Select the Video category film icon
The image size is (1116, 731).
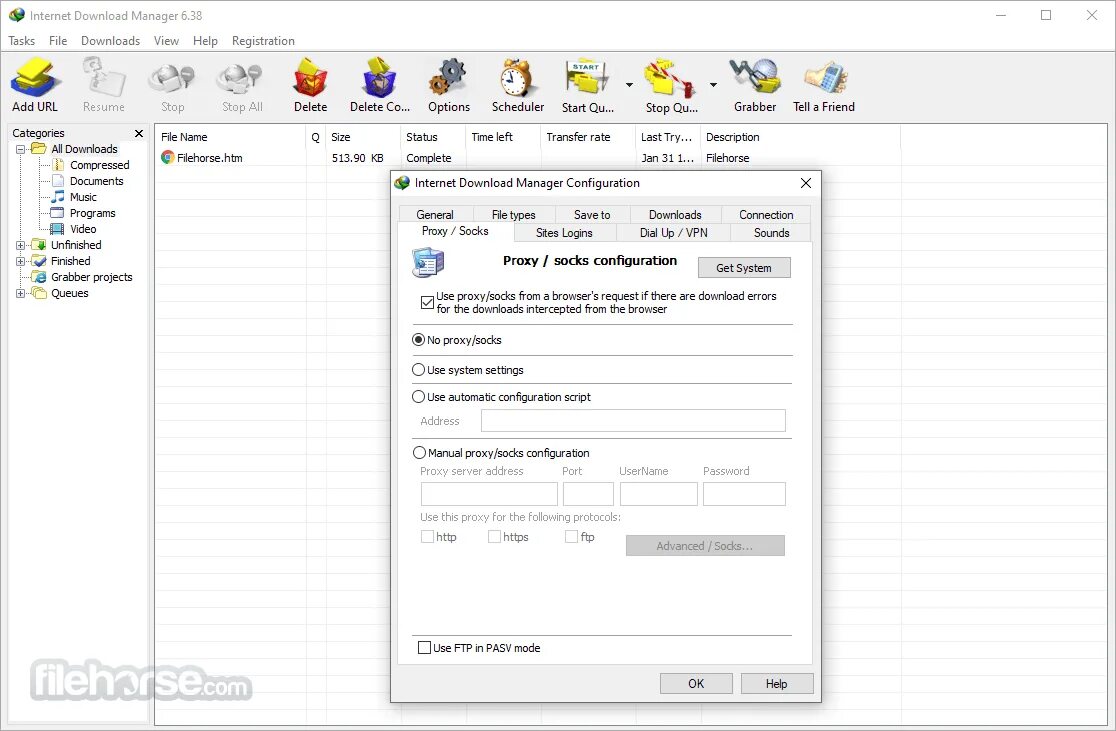coord(58,229)
